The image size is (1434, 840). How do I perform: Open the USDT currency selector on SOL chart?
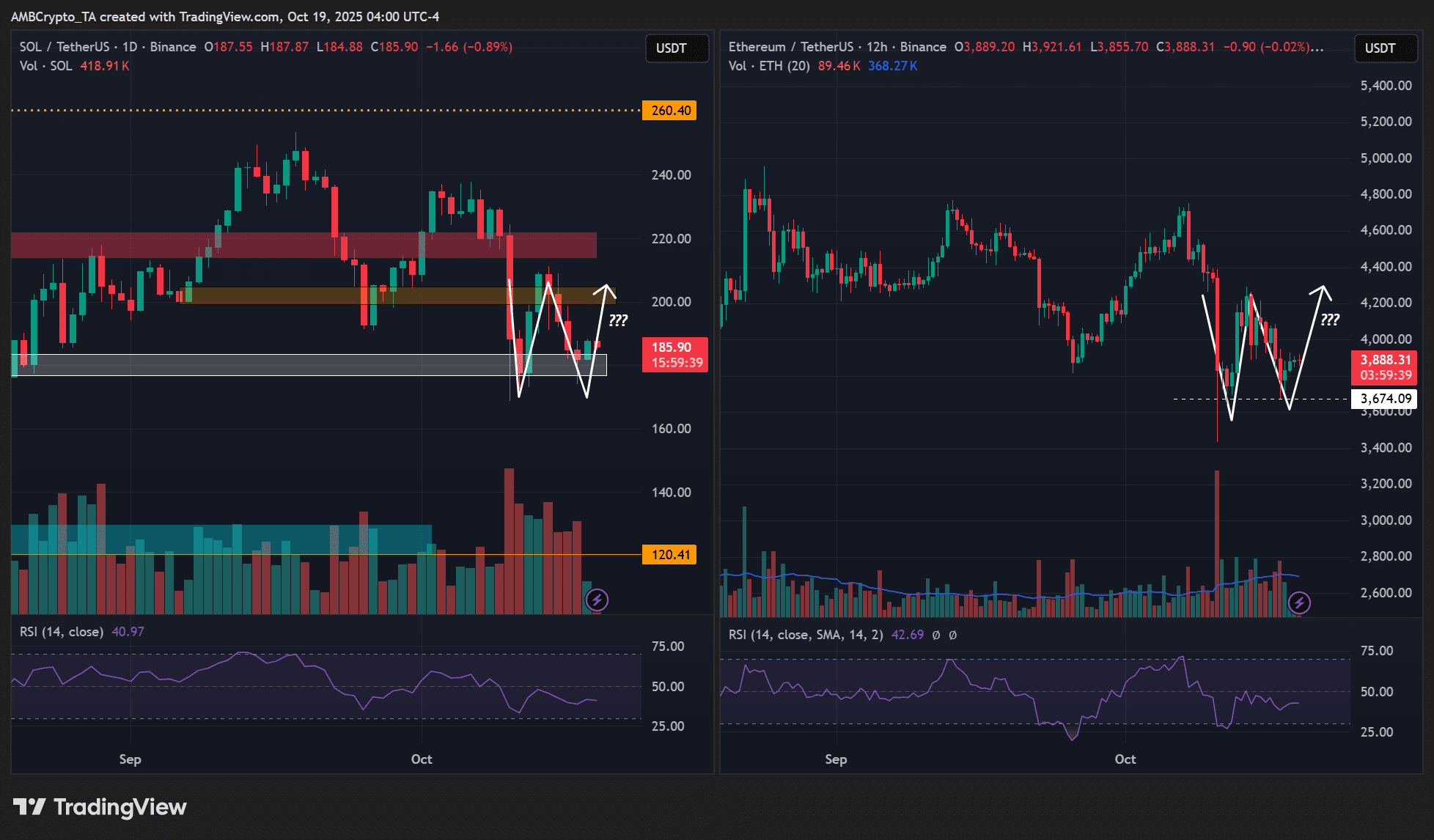tap(676, 48)
